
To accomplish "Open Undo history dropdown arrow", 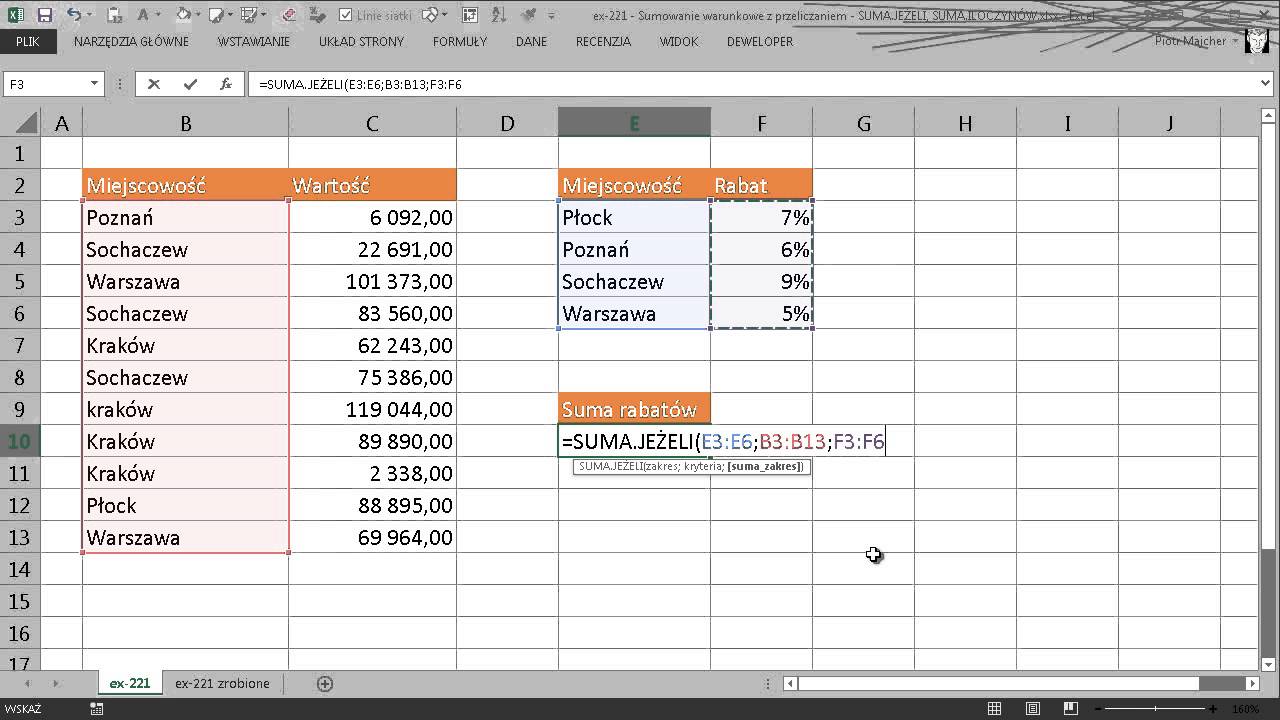I will (x=89, y=15).
